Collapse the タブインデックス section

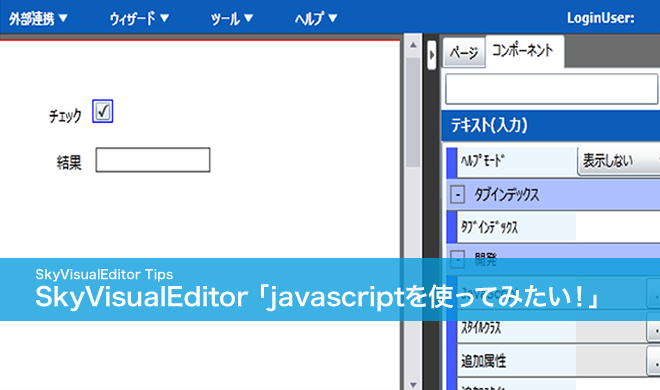(458, 195)
